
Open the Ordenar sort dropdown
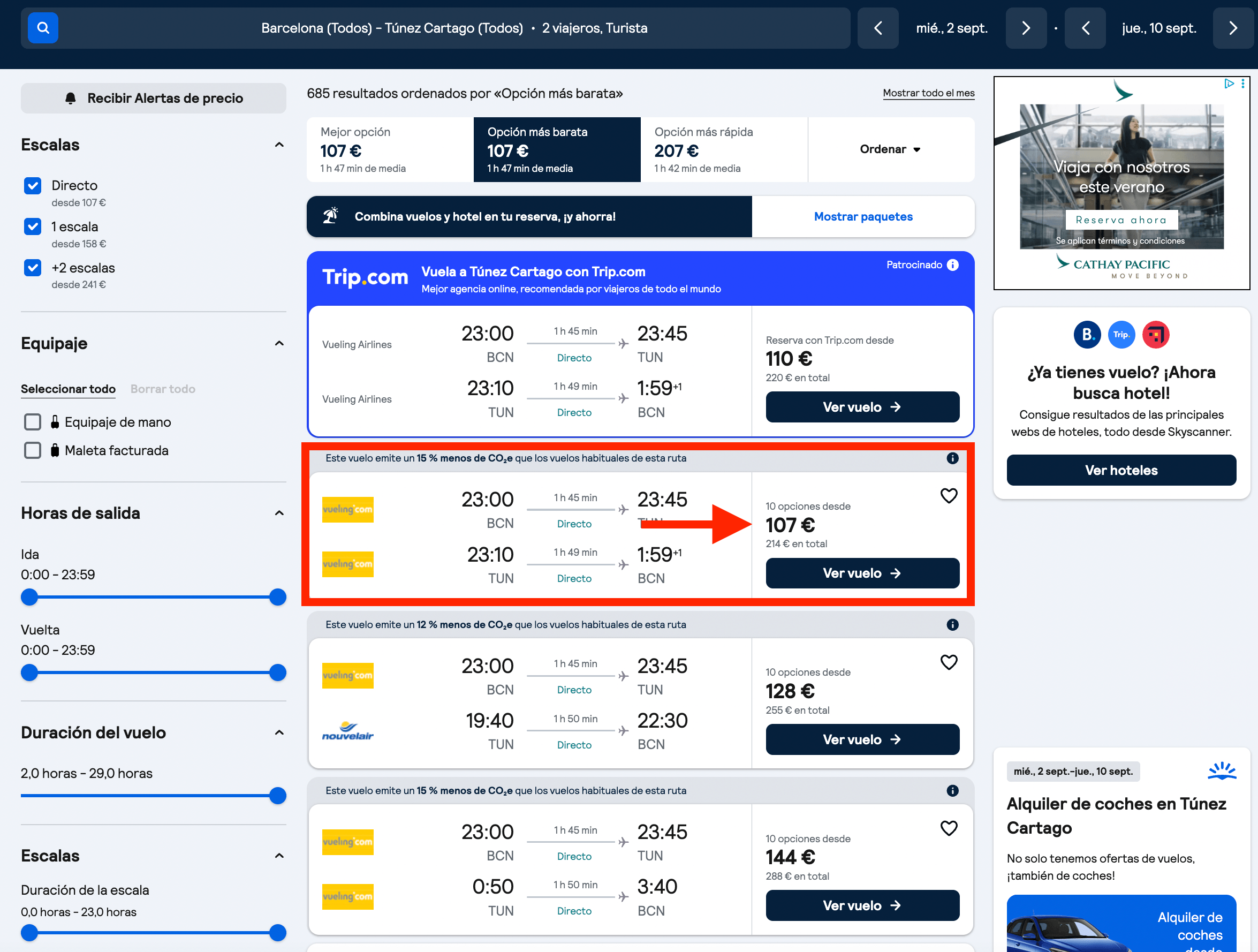891,149
